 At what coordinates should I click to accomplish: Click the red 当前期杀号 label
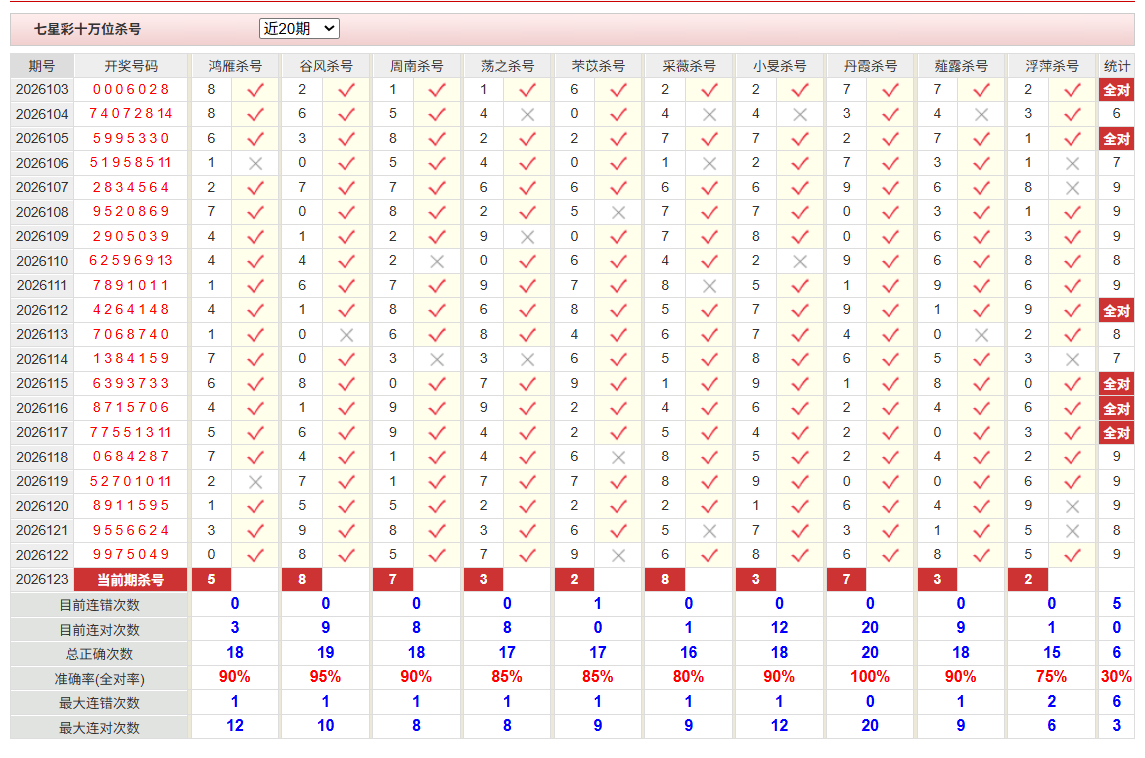coord(131,580)
